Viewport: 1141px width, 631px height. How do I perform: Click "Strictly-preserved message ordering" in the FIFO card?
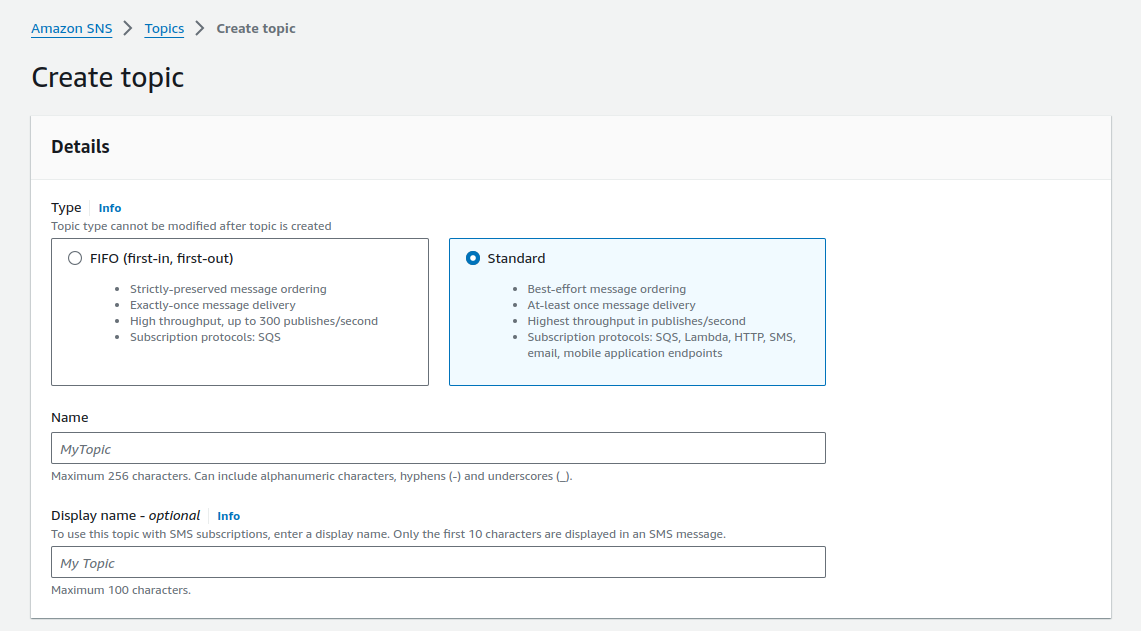click(228, 289)
